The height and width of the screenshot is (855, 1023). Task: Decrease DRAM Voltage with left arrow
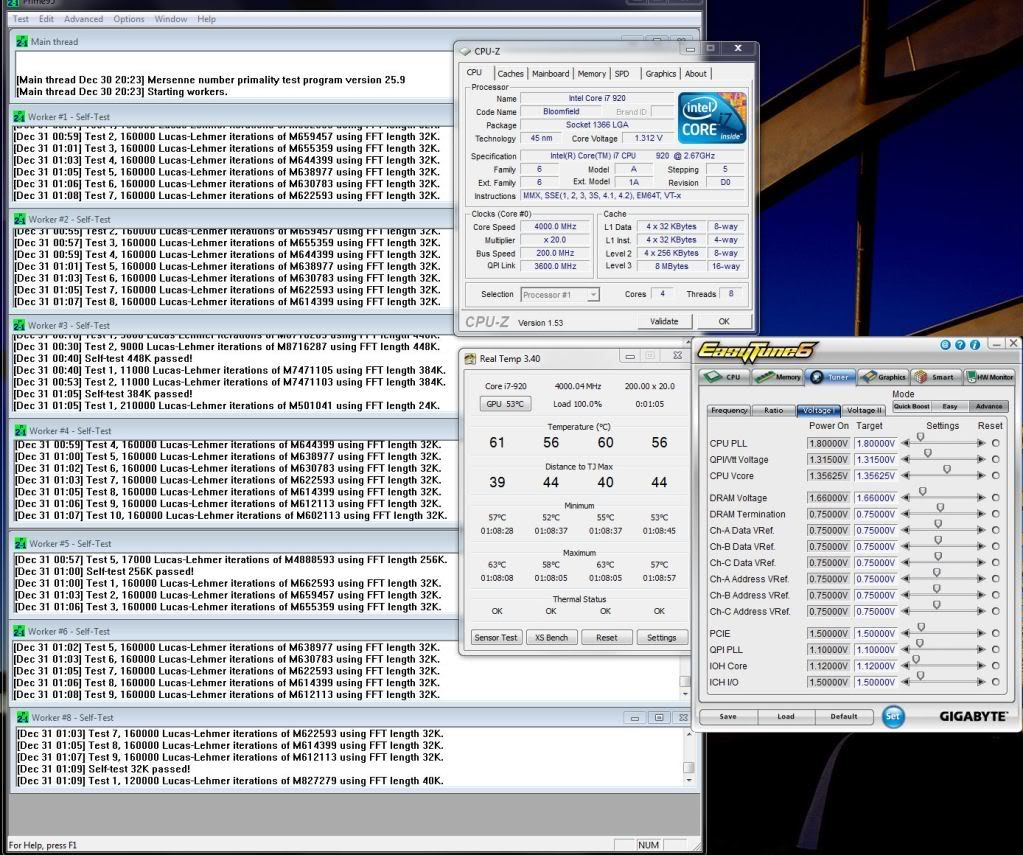click(x=906, y=497)
